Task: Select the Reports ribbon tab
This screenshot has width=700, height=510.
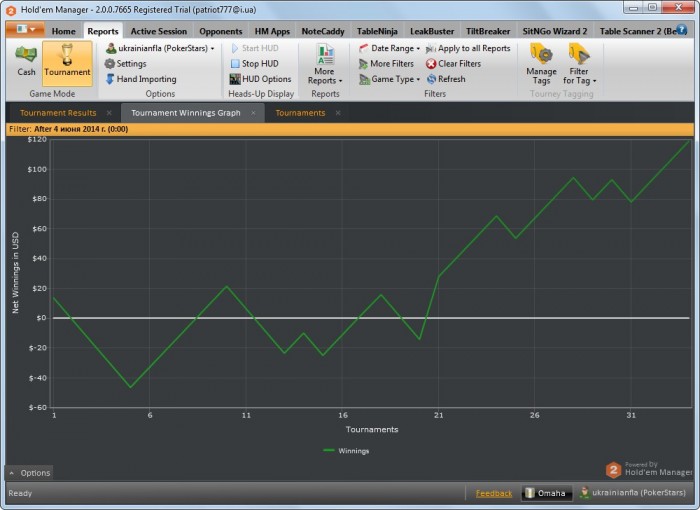Action: (103, 31)
